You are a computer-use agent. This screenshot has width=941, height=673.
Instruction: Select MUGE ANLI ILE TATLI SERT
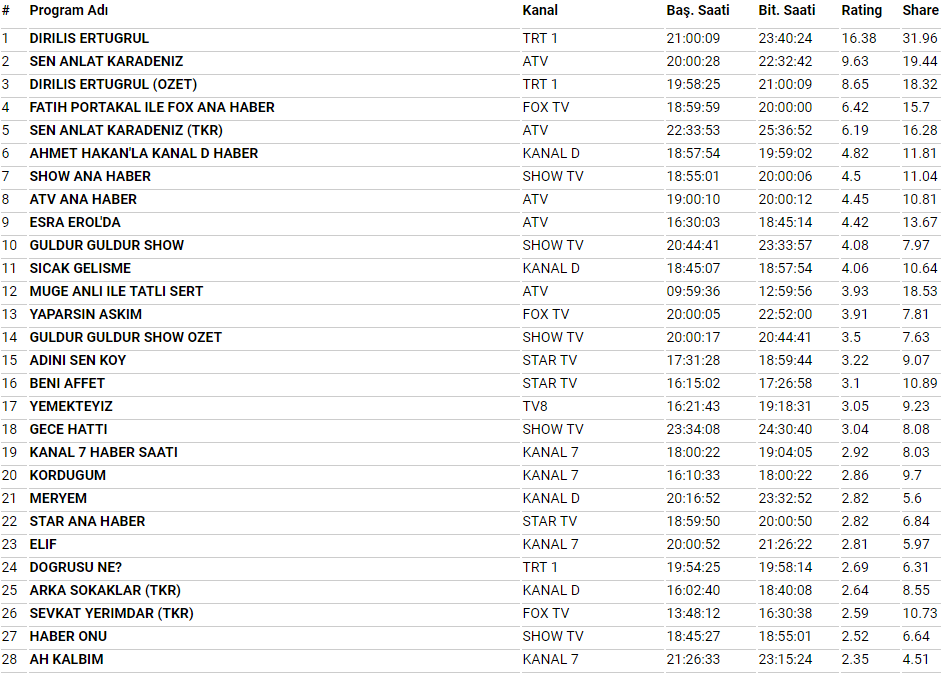116,291
